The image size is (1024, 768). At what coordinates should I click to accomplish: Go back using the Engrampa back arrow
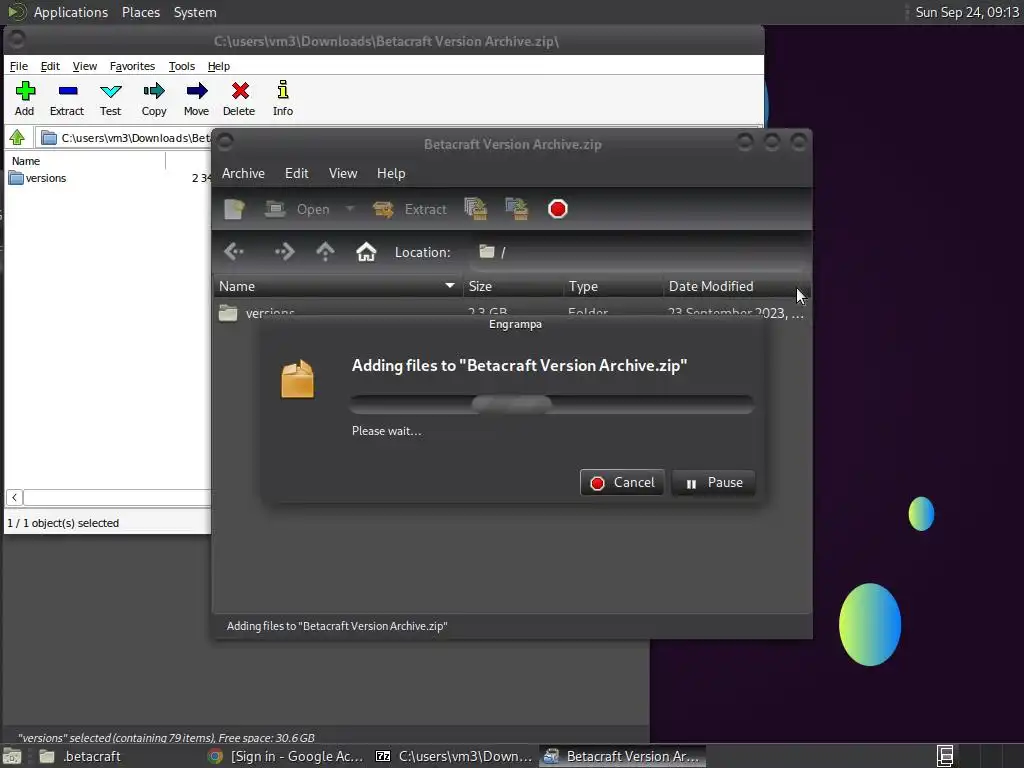tap(234, 251)
